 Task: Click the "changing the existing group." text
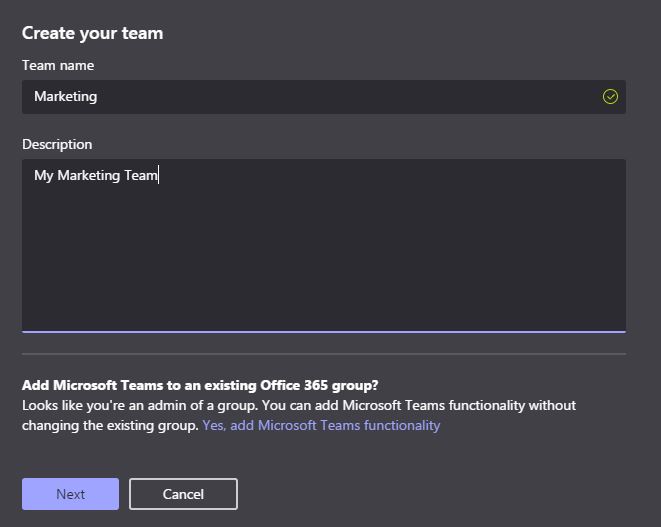110,425
